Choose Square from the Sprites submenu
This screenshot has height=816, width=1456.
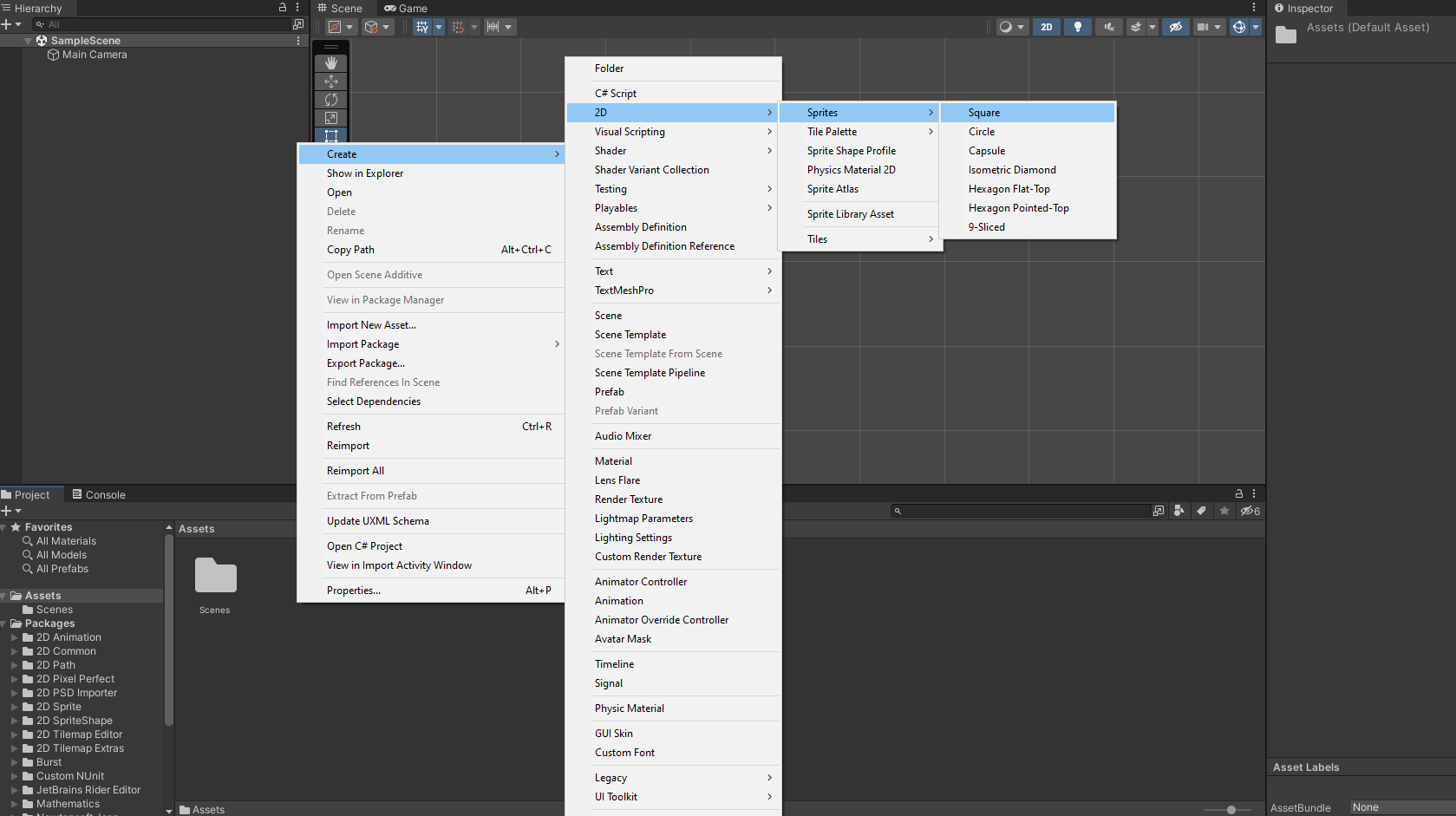(x=984, y=113)
